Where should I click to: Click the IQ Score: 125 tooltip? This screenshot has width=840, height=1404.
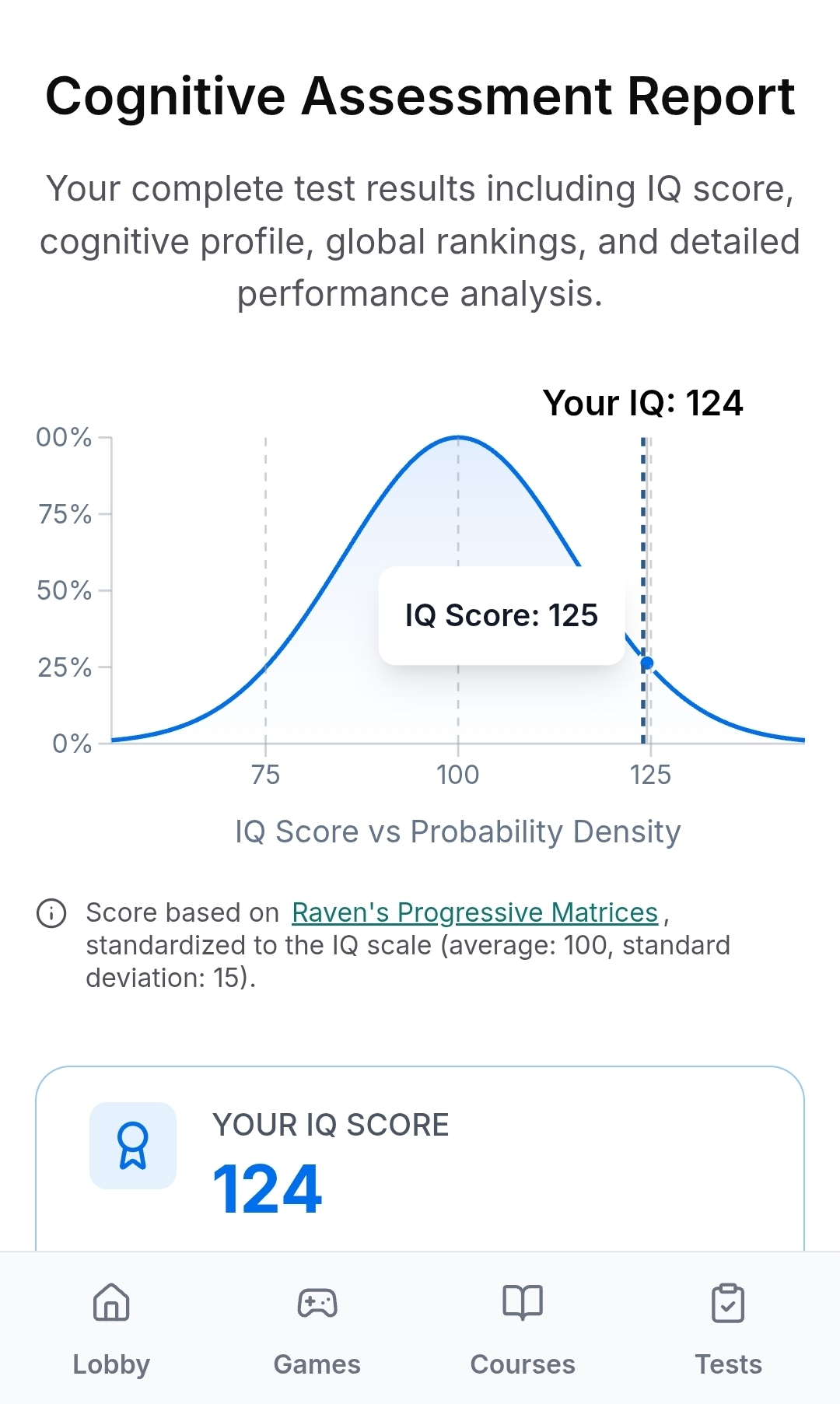502,615
